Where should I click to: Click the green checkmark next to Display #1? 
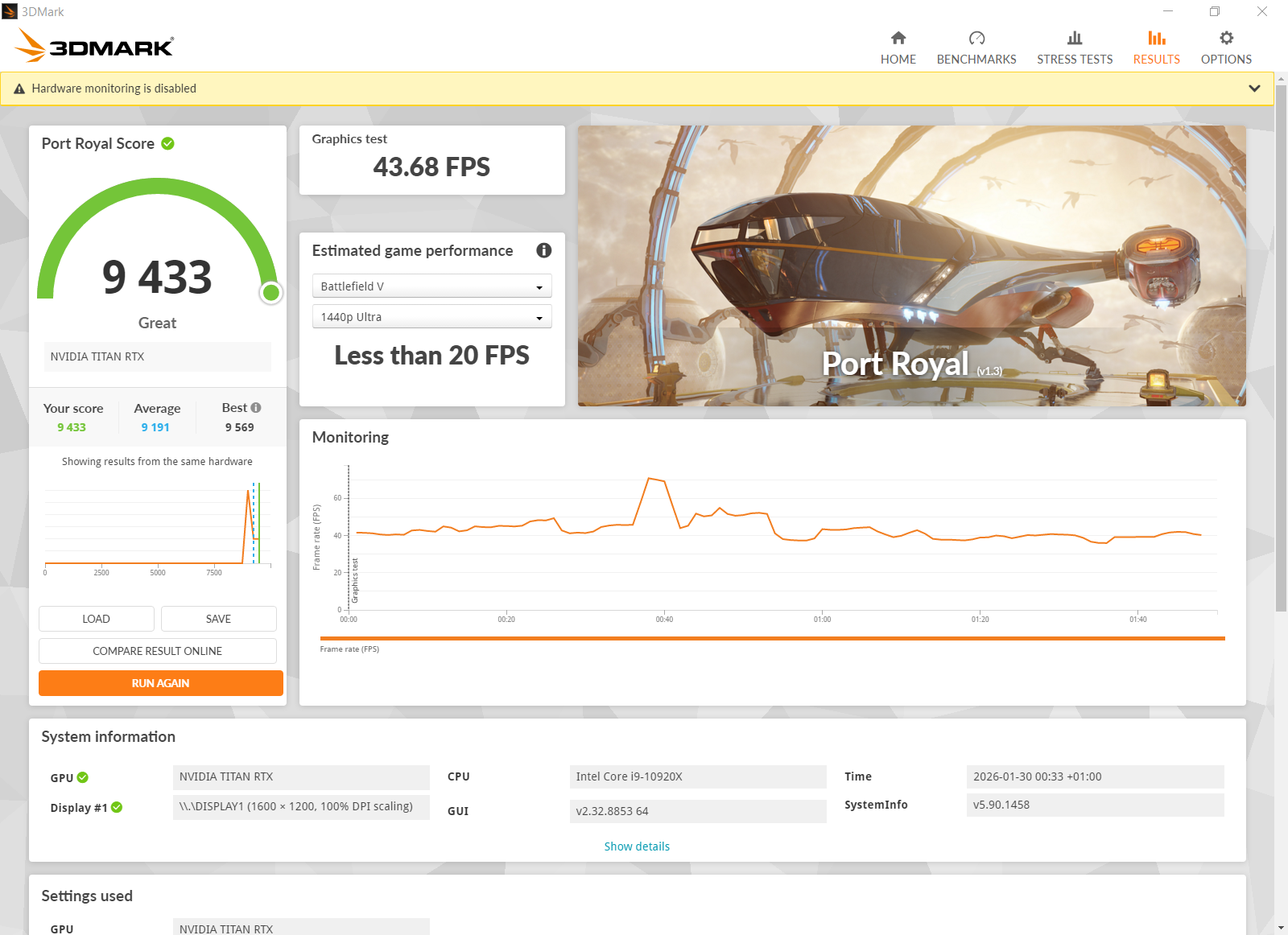click(x=117, y=807)
